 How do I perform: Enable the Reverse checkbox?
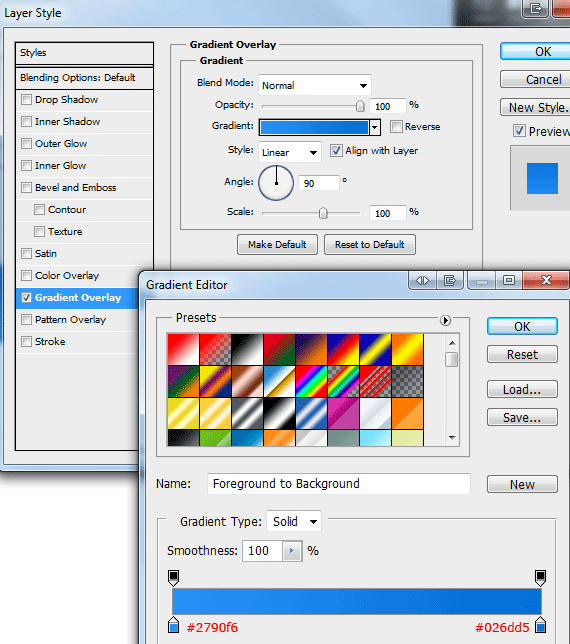tap(396, 126)
